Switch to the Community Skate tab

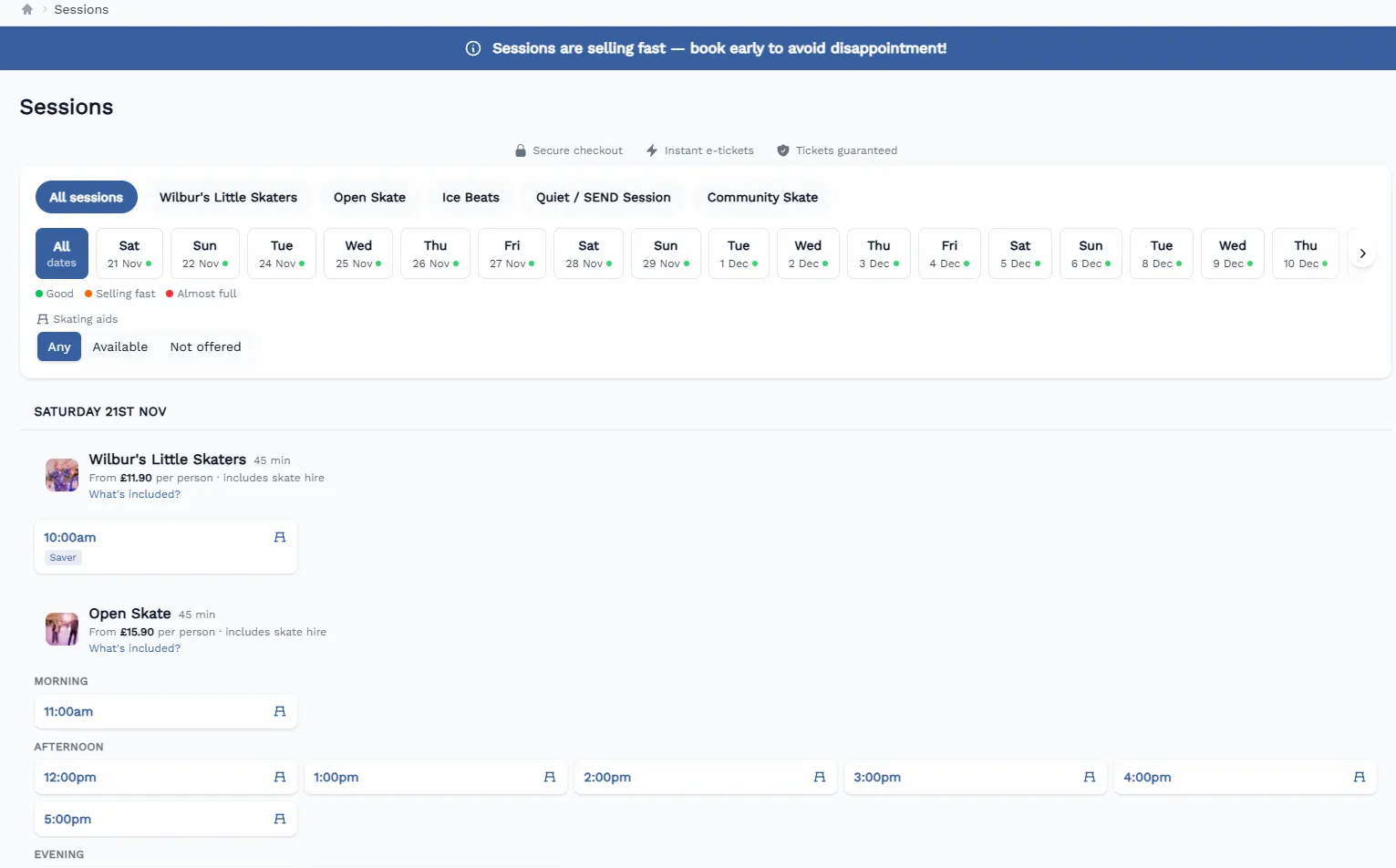[x=763, y=197]
